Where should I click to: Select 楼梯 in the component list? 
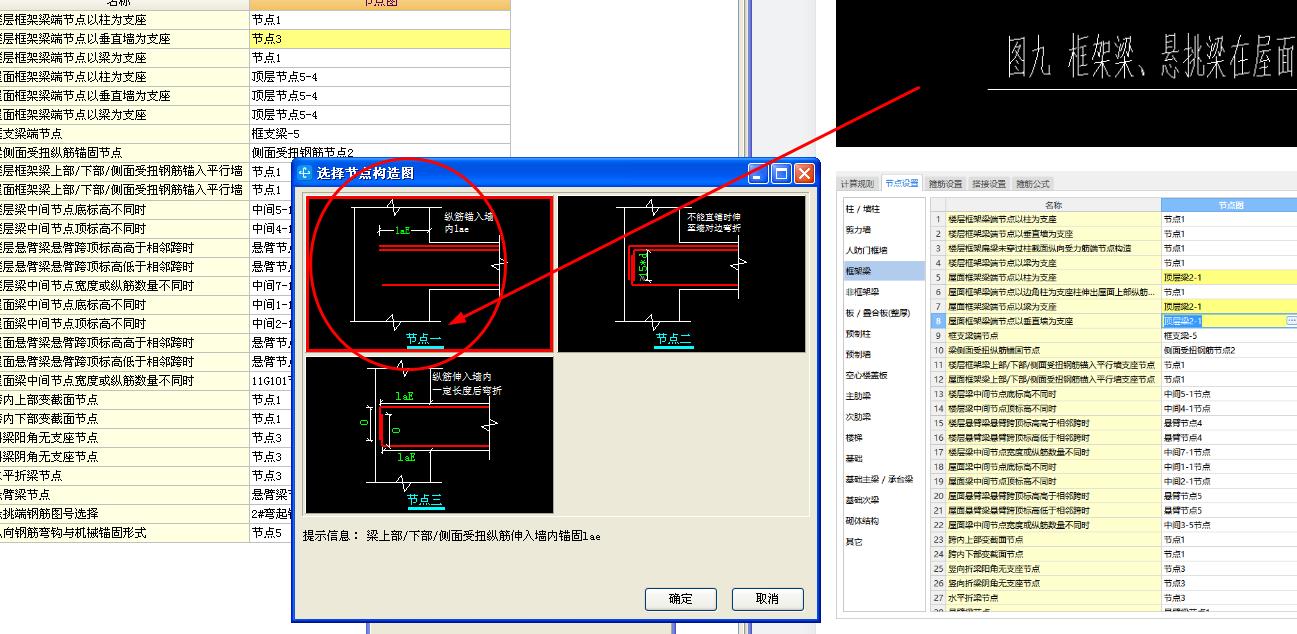click(884, 438)
